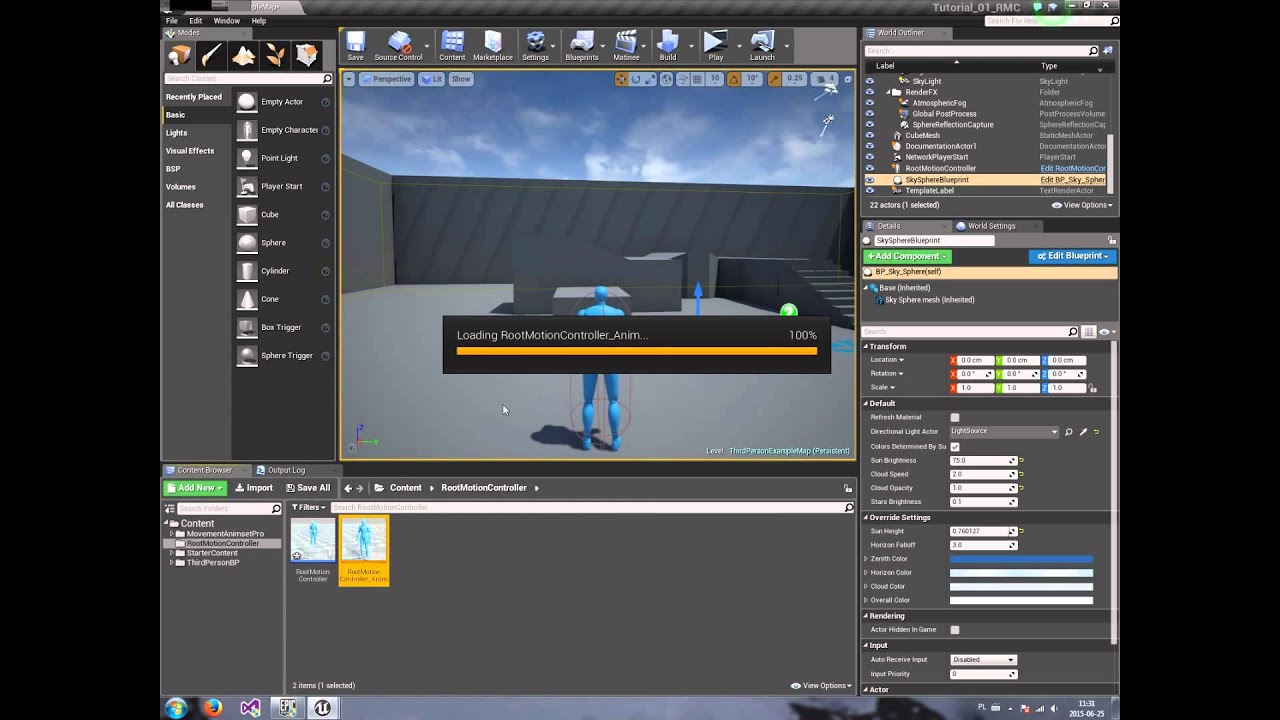Click the Sphere class icon
Screen dimensions: 1280x720
[247, 242]
